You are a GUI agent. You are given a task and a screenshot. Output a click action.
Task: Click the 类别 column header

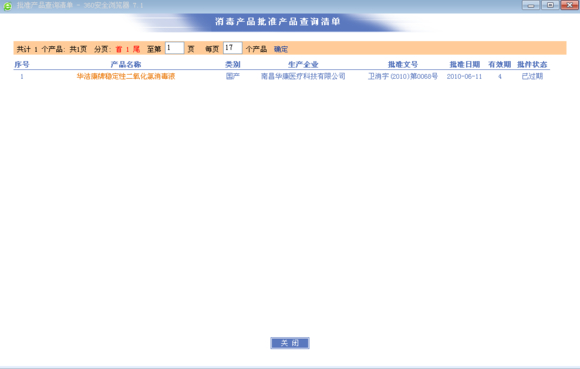pos(233,64)
